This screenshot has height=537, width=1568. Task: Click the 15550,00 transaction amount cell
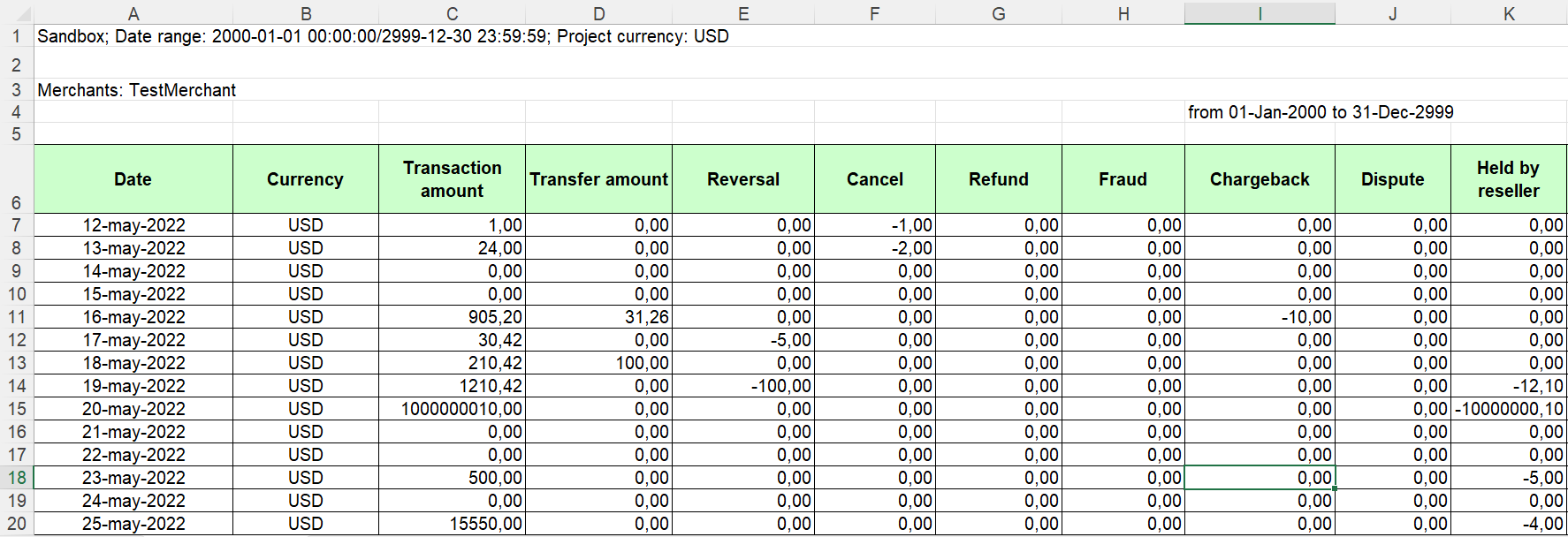(x=452, y=524)
